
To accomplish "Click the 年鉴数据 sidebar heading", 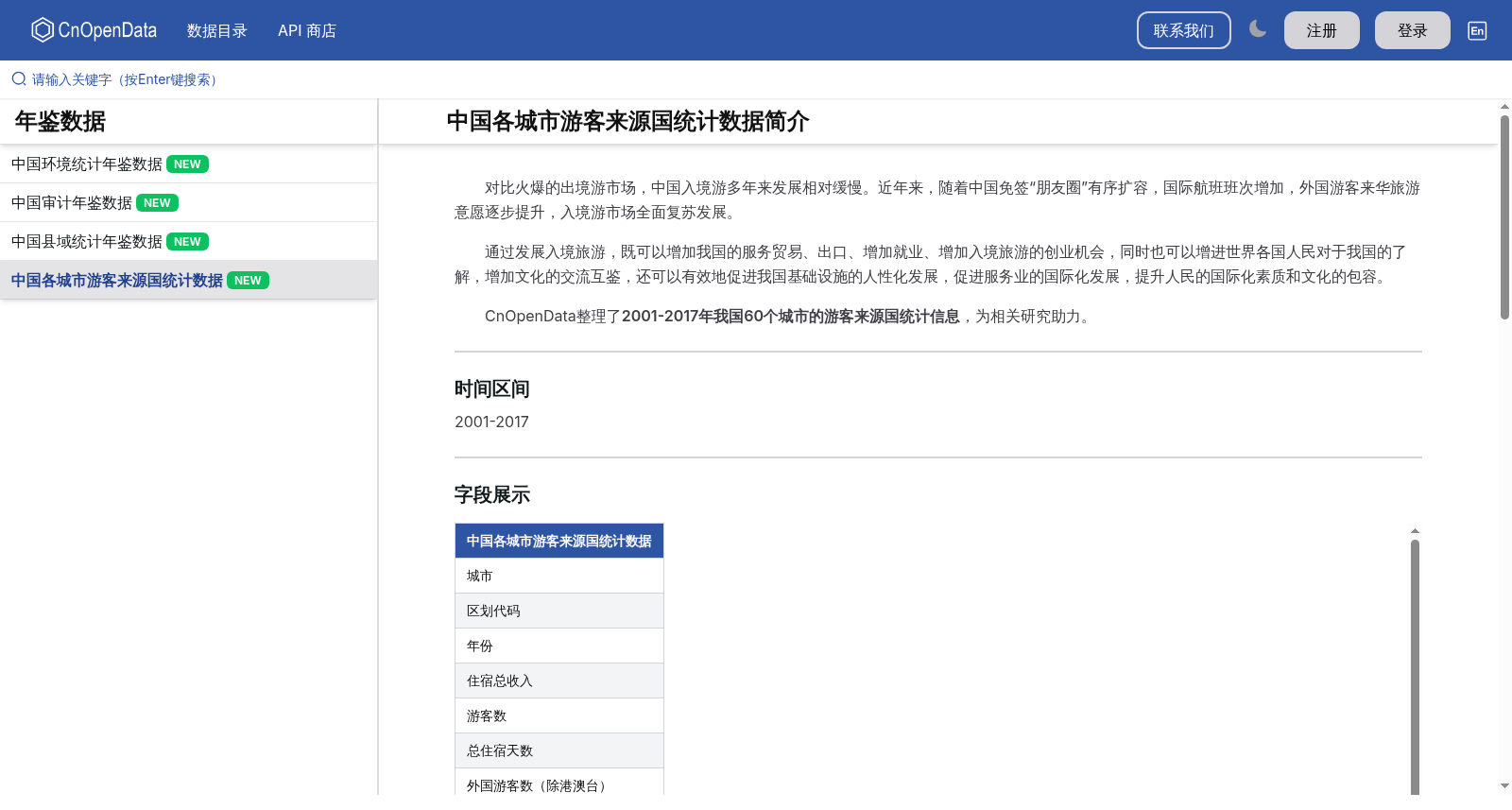I will click(60, 121).
